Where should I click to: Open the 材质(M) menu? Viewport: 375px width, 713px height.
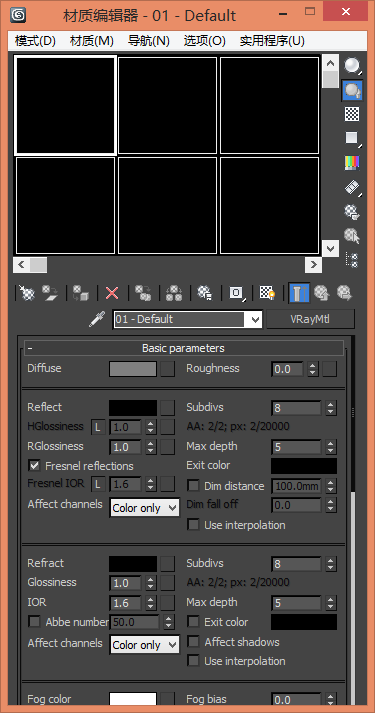(91, 41)
